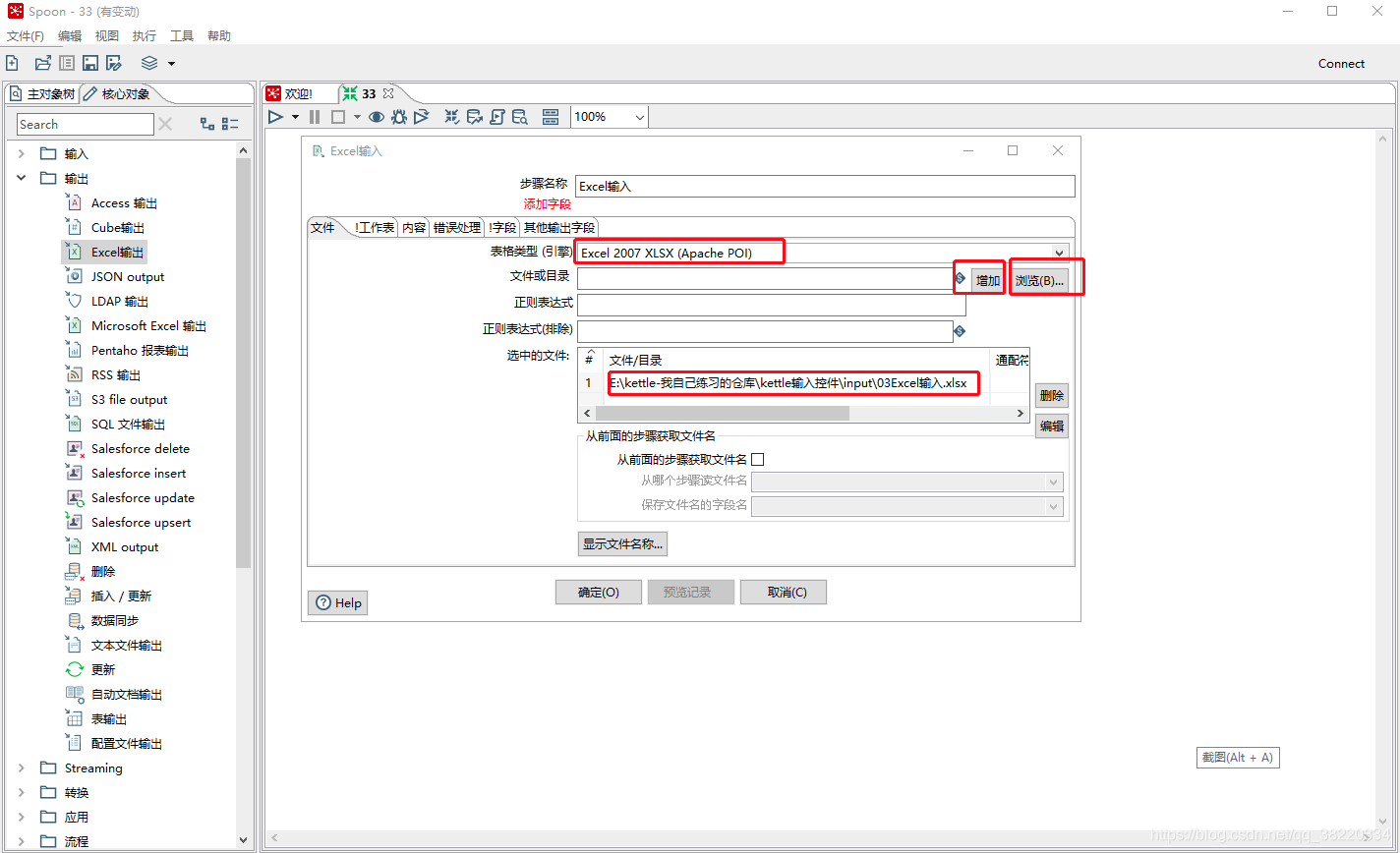Switch to the 内容 tab
The image size is (1400, 853).
[x=414, y=227]
